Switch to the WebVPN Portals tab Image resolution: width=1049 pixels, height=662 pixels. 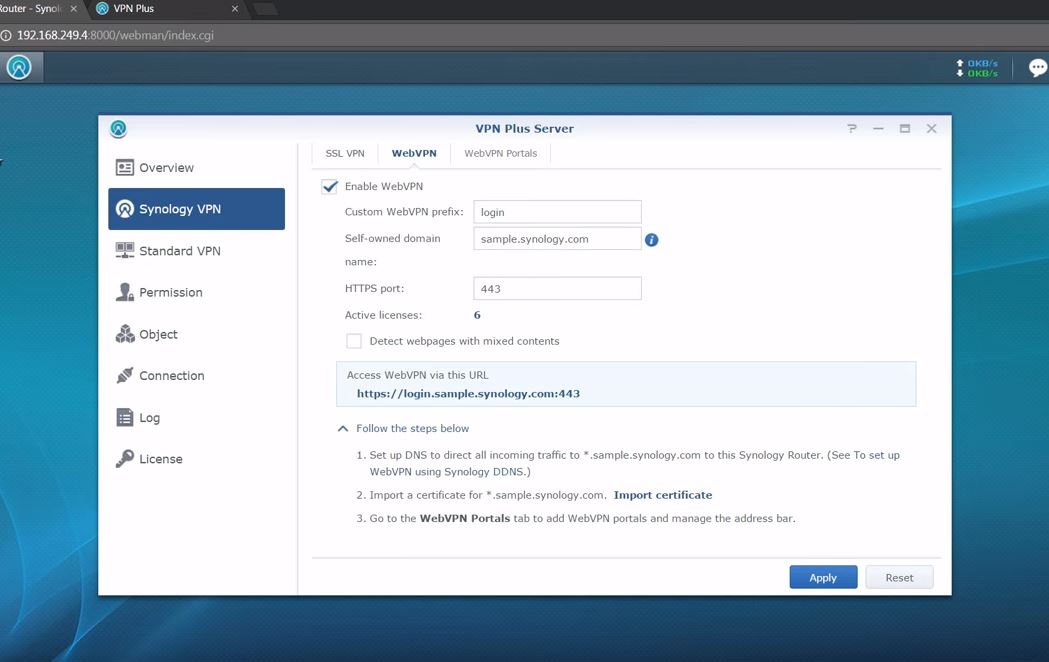[500, 154]
